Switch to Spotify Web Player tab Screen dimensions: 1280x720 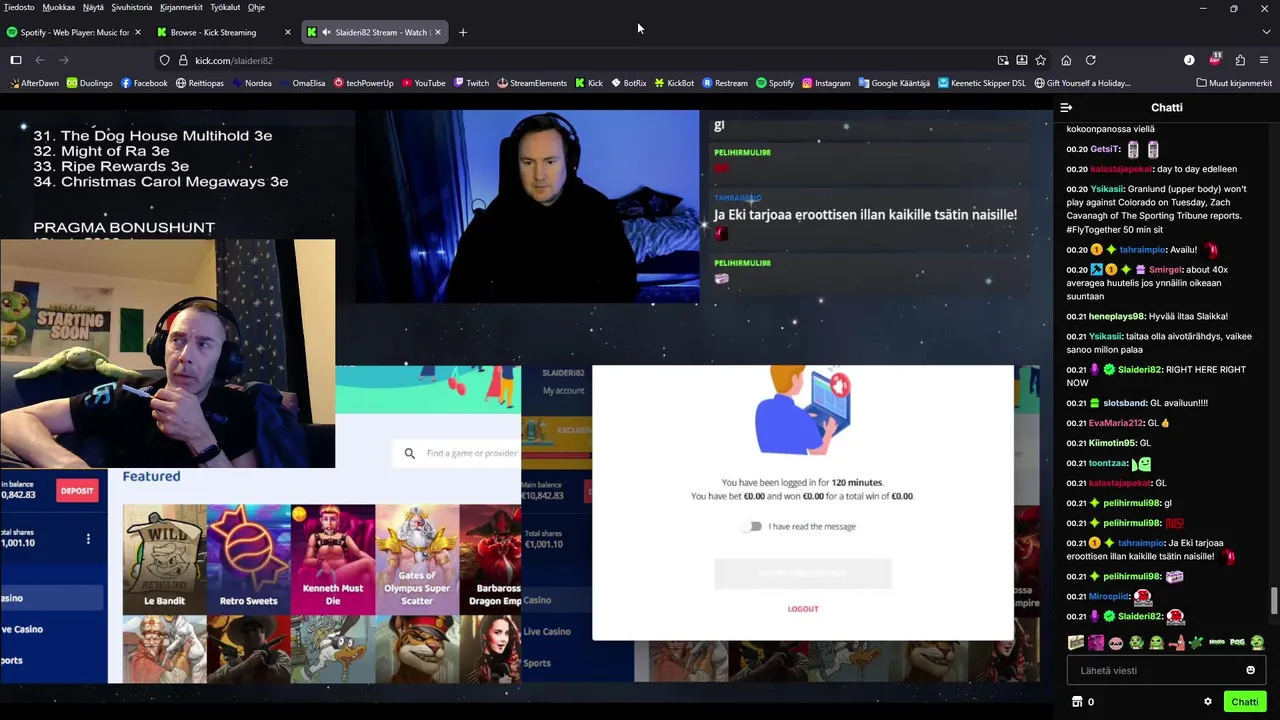click(75, 32)
